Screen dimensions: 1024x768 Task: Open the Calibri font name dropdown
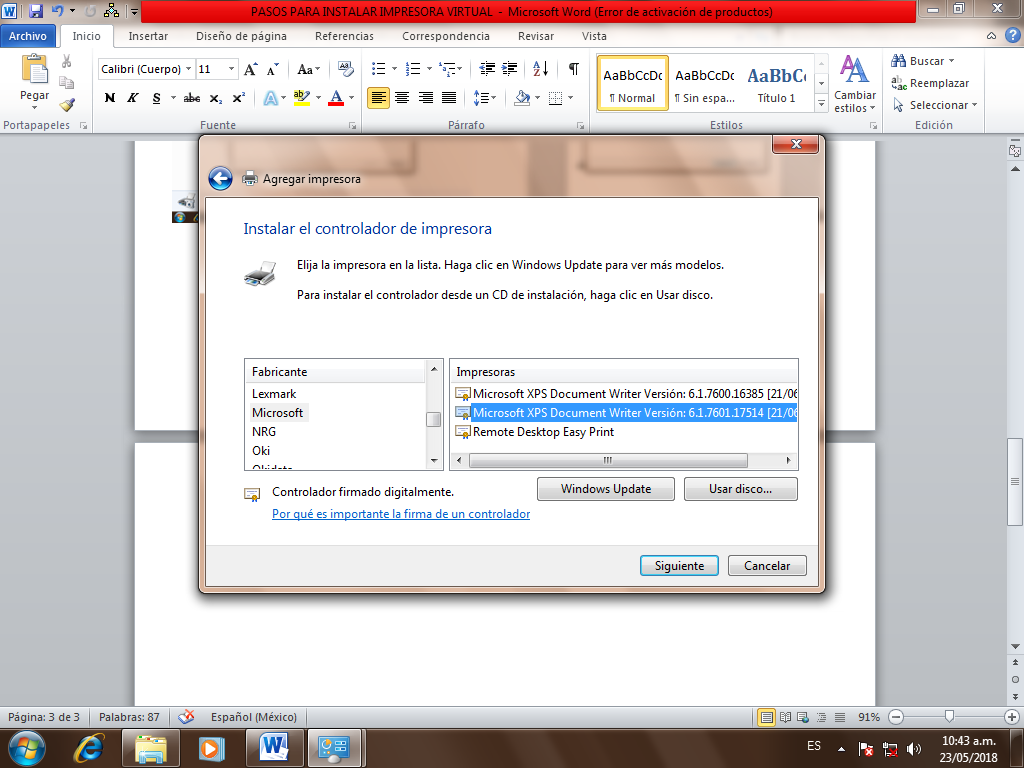(188, 69)
